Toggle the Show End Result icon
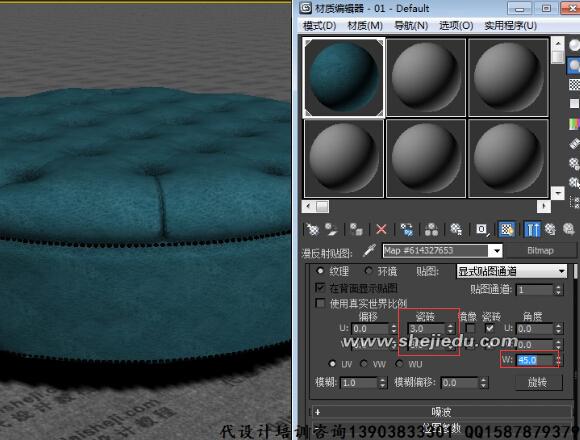 coord(532,230)
